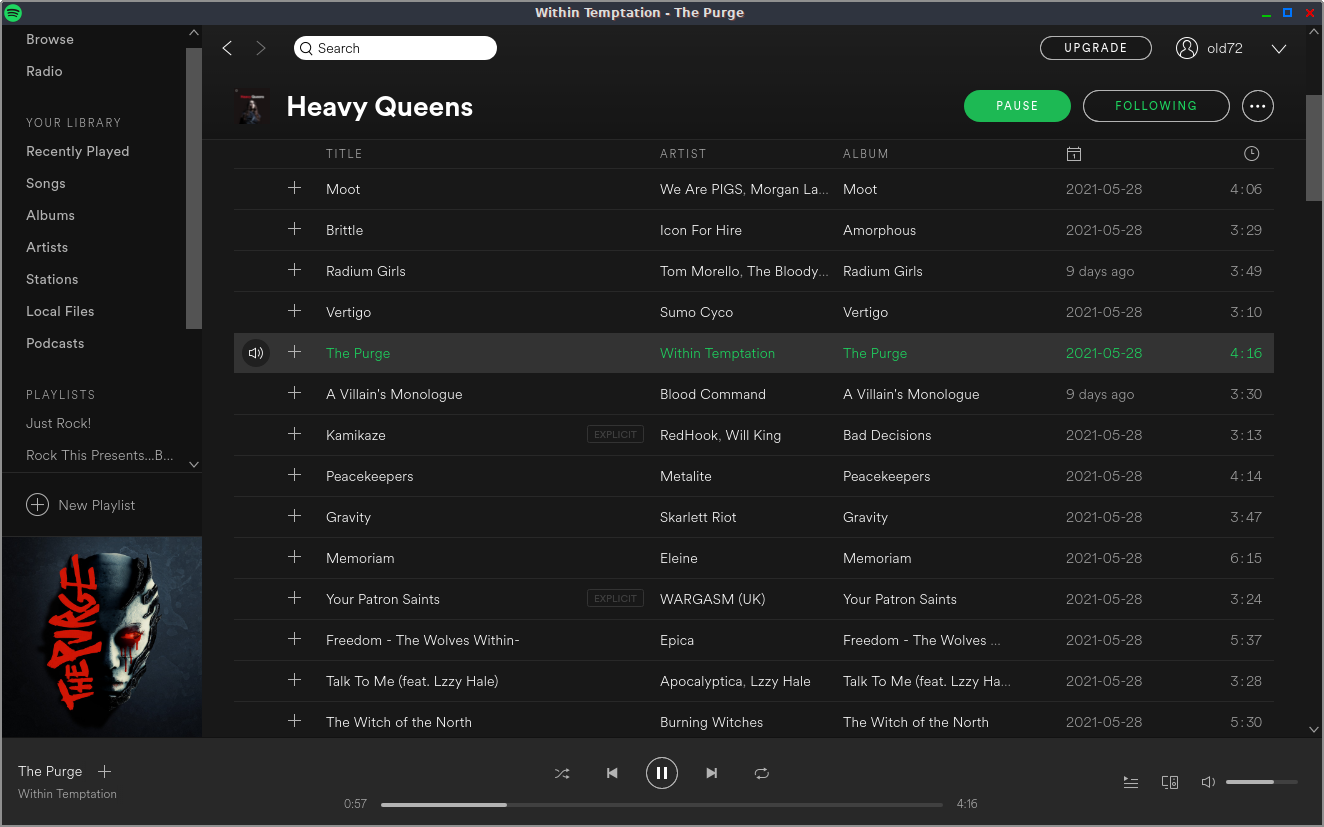Add A Villain's Monologue to library
This screenshot has width=1324, height=827.
294,393
